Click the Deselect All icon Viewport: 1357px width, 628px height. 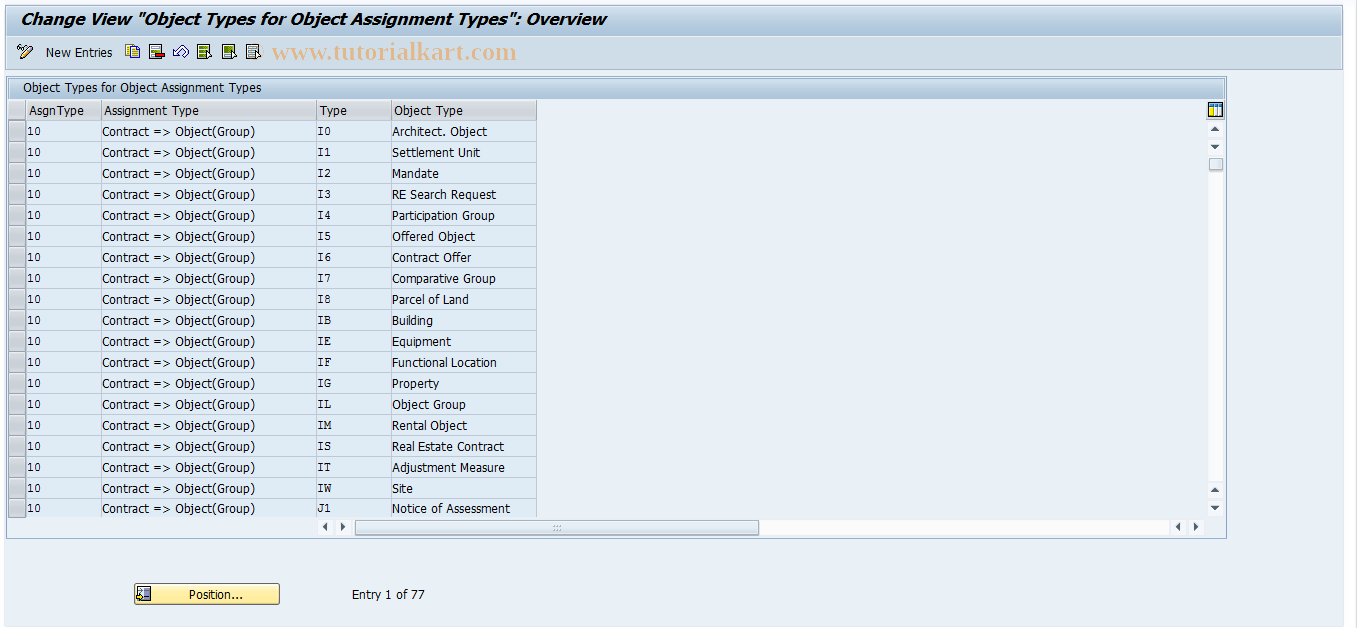coord(253,52)
